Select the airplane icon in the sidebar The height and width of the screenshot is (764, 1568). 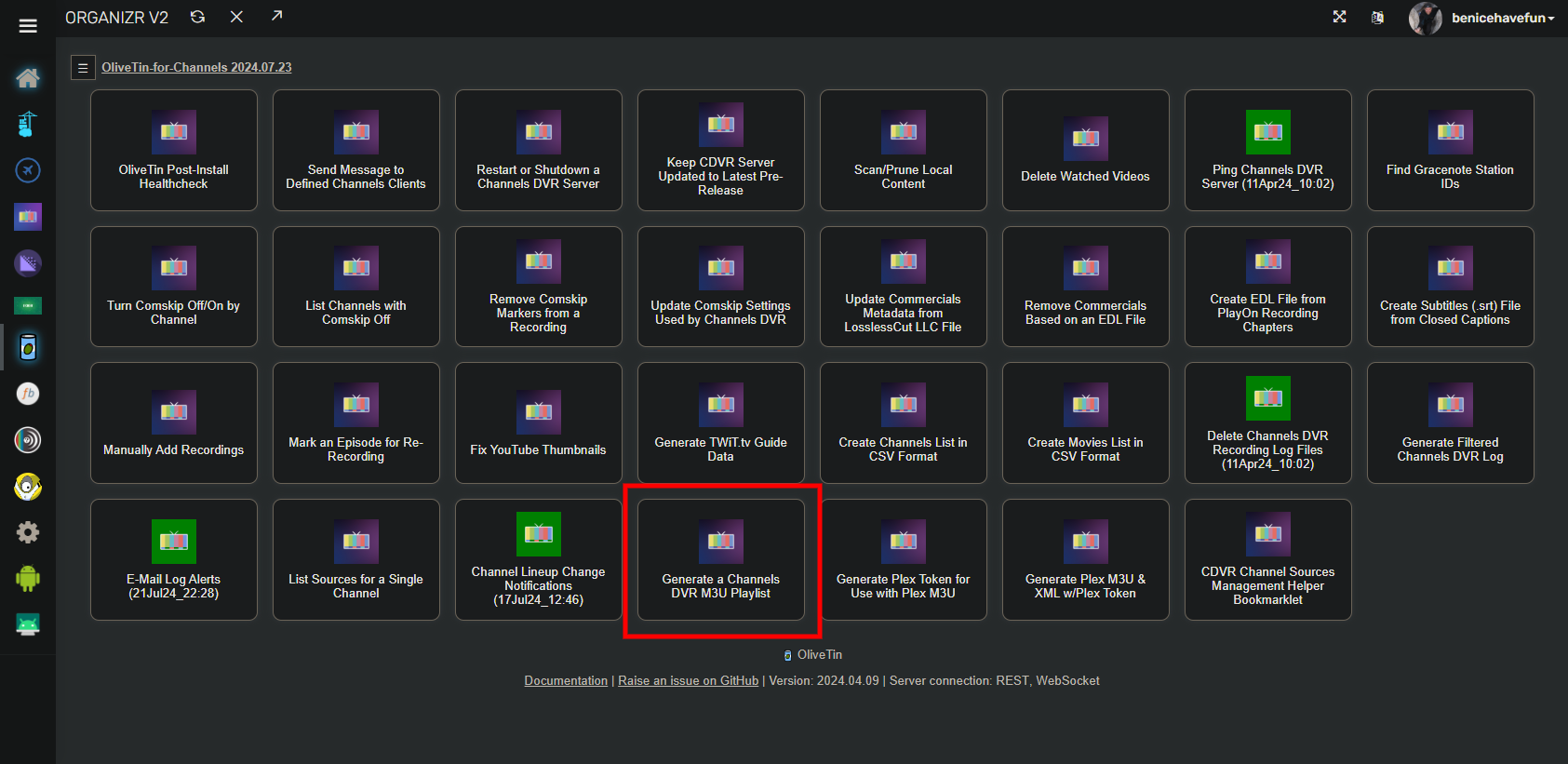pyautogui.click(x=28, y=170)
